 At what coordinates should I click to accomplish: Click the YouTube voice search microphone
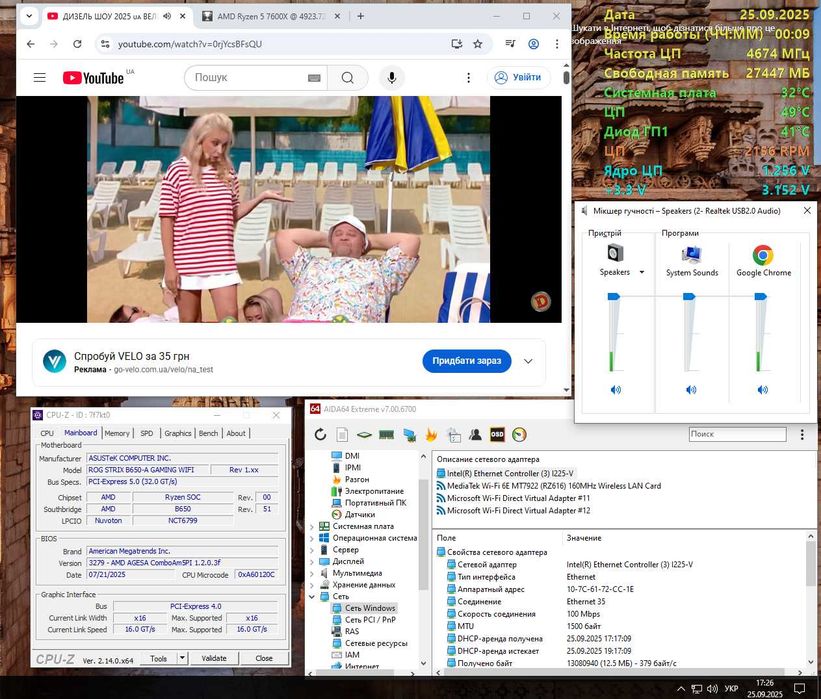(x=392, y=77)
